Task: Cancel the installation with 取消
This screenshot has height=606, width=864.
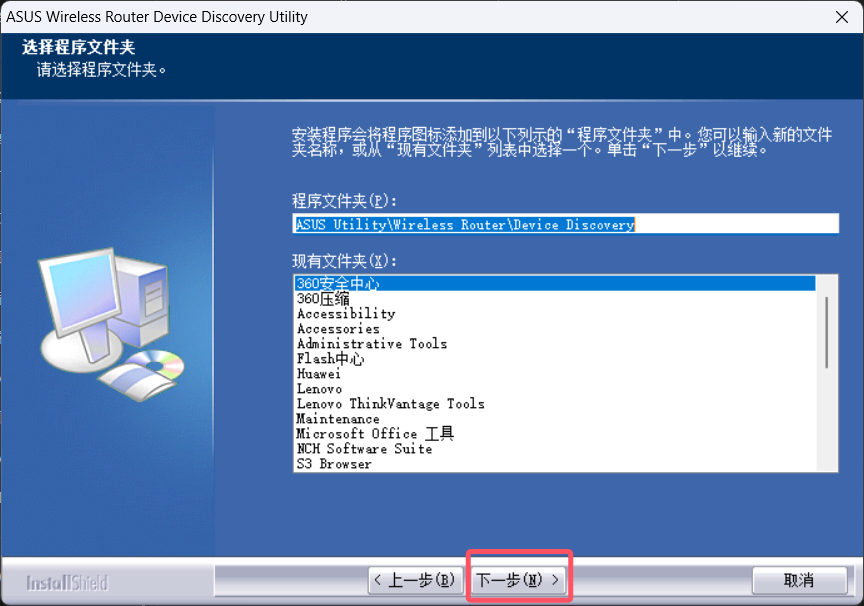Action: tap(798, 580)
